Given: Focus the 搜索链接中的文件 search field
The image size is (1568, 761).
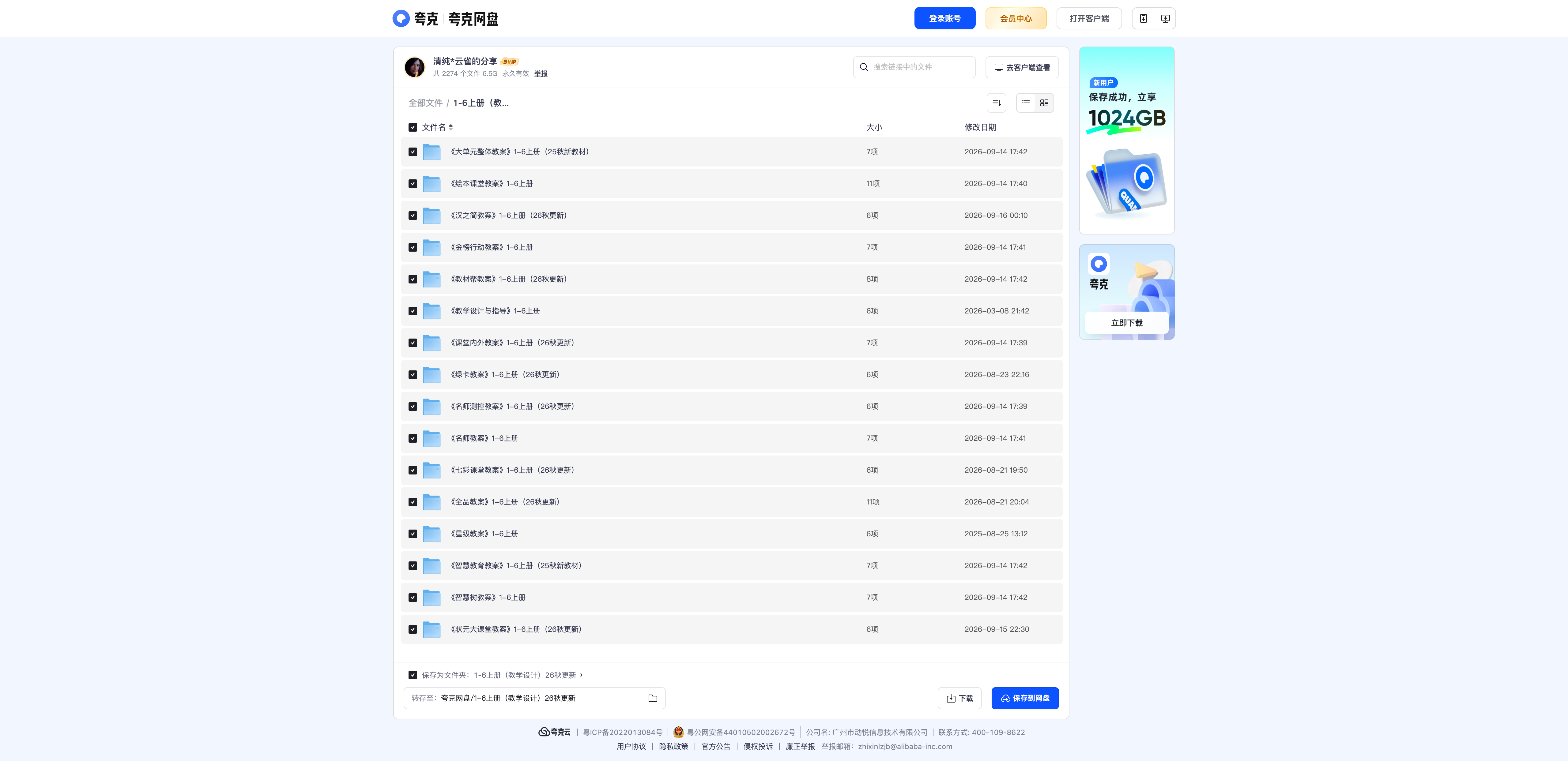Looking at the screenshot, I should 914,68.
